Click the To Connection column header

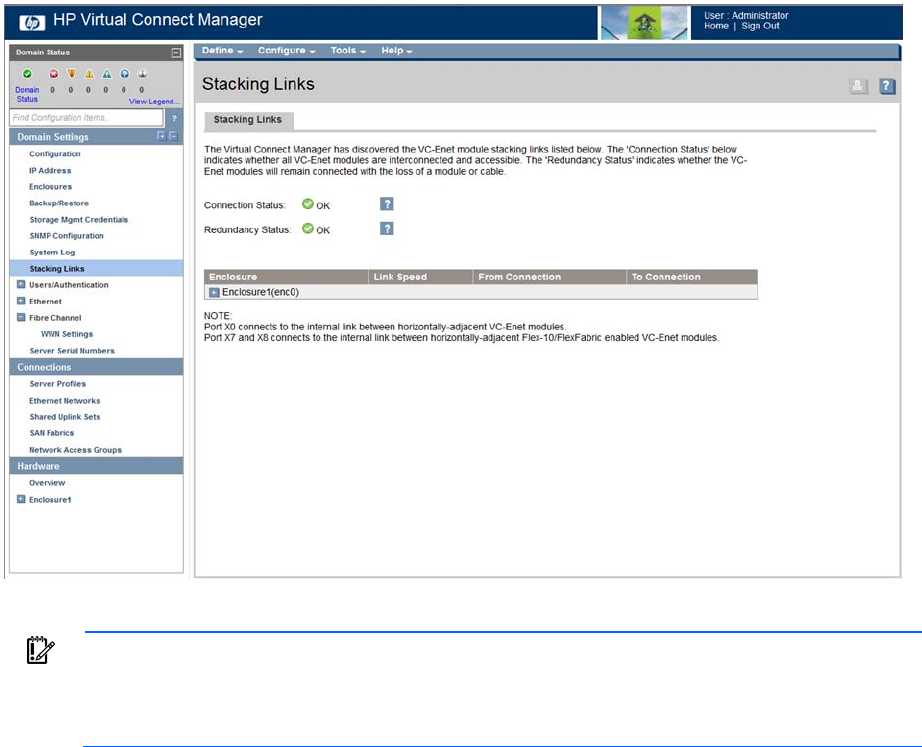pos(692,277)
